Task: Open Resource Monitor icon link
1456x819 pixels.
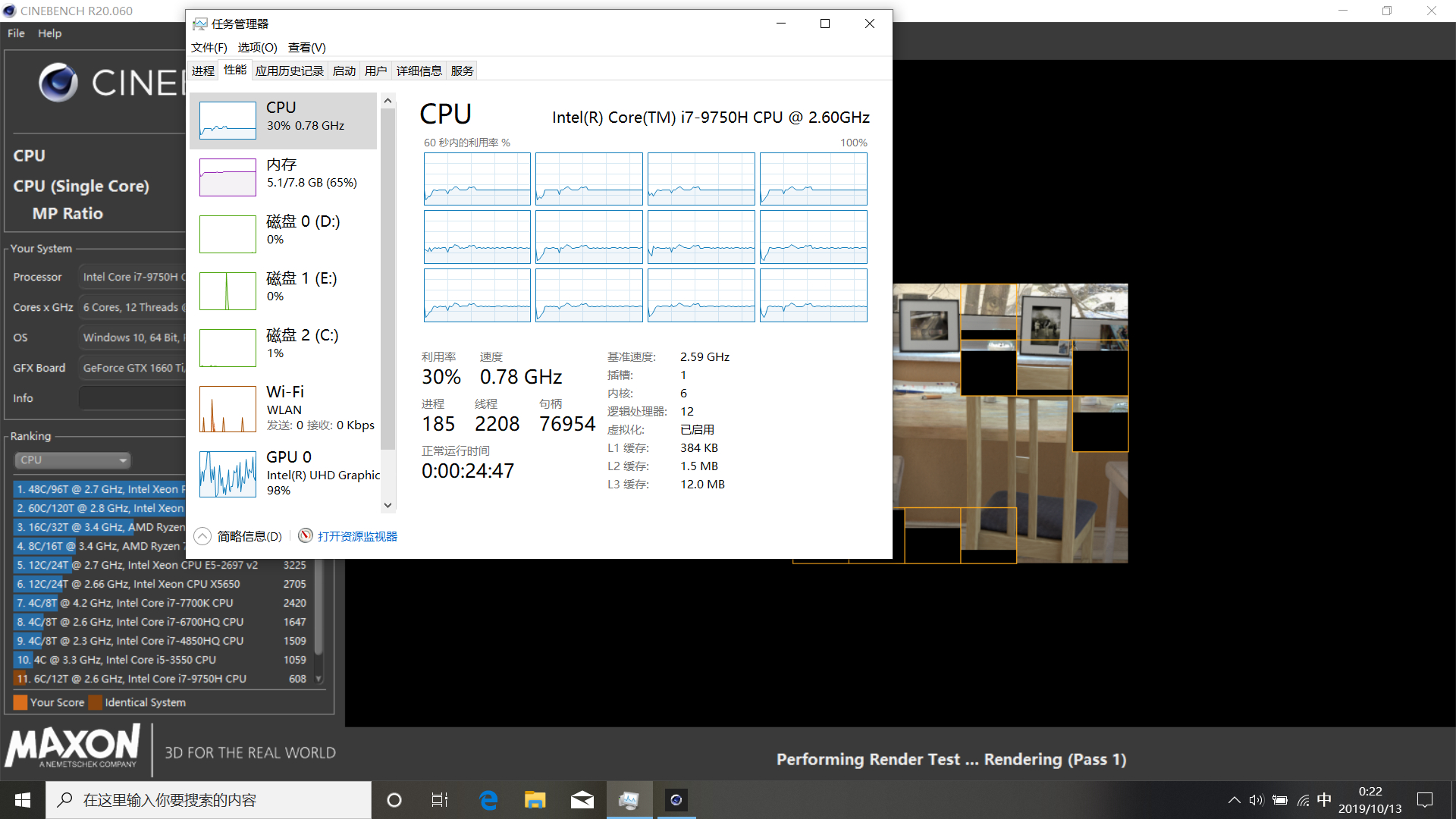Action: click(x=306, y=536)
